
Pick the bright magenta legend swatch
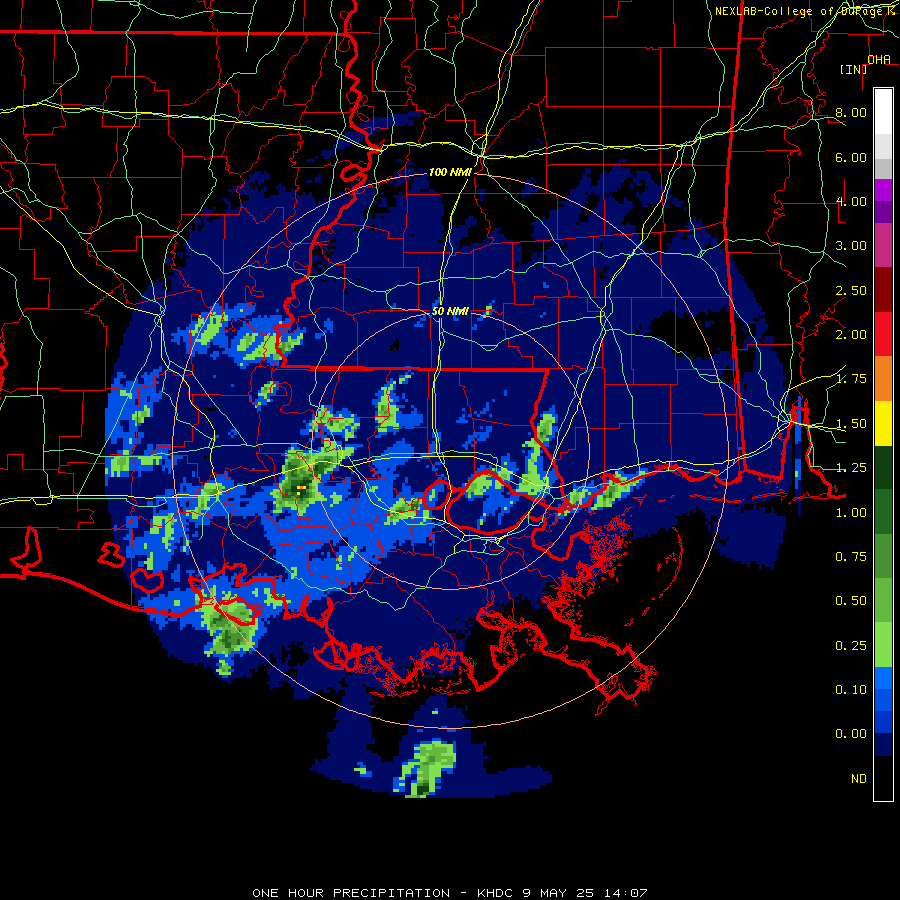click(x=883, y=190)
